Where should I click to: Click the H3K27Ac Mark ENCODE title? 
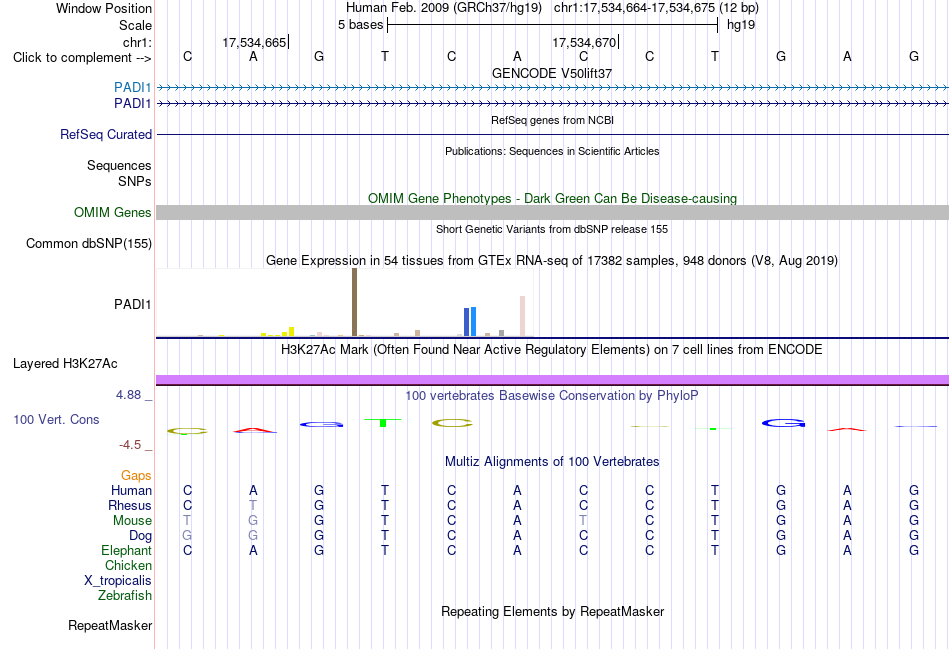[552, 350]
